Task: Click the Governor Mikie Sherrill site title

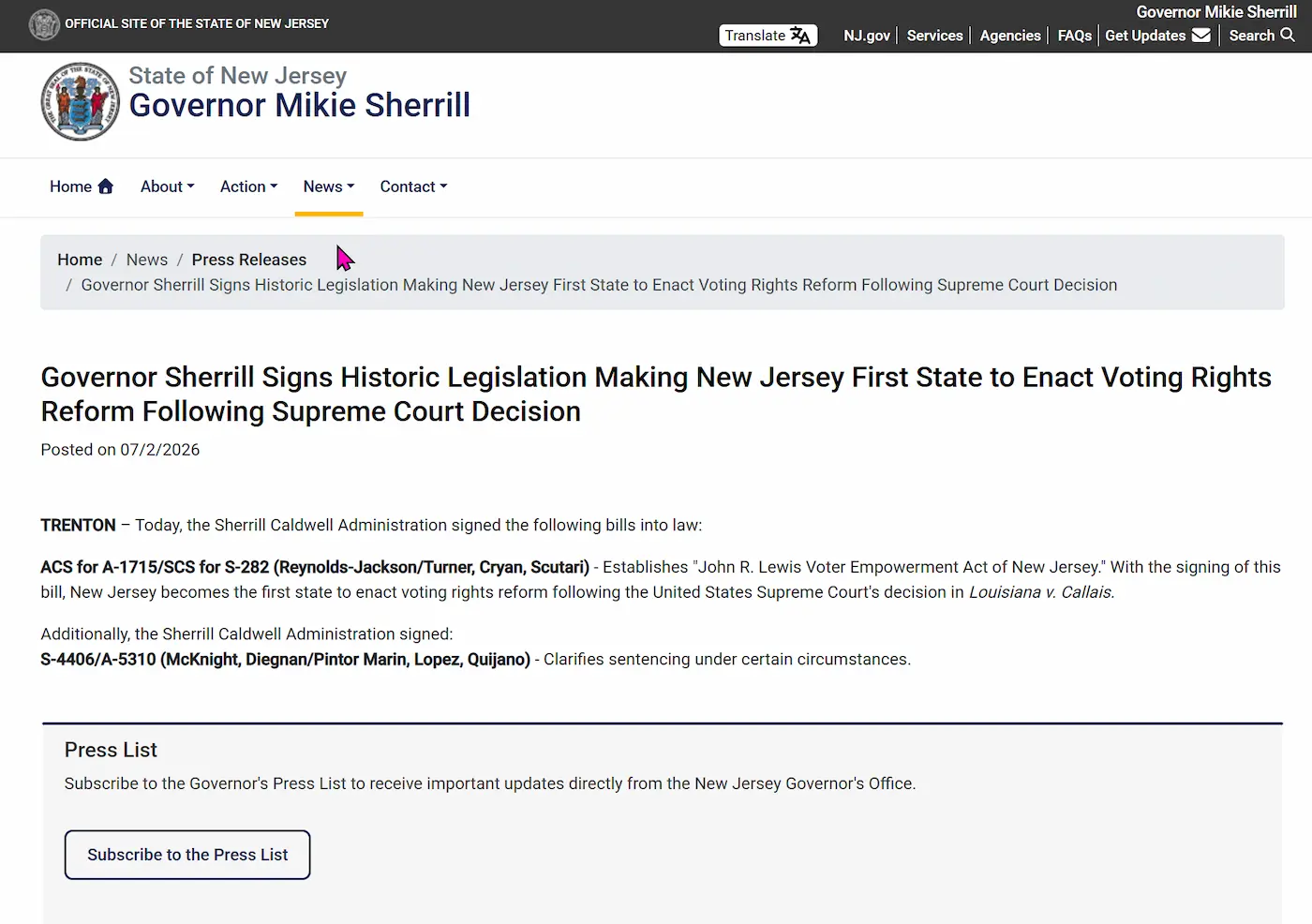Action: point(300,105)
